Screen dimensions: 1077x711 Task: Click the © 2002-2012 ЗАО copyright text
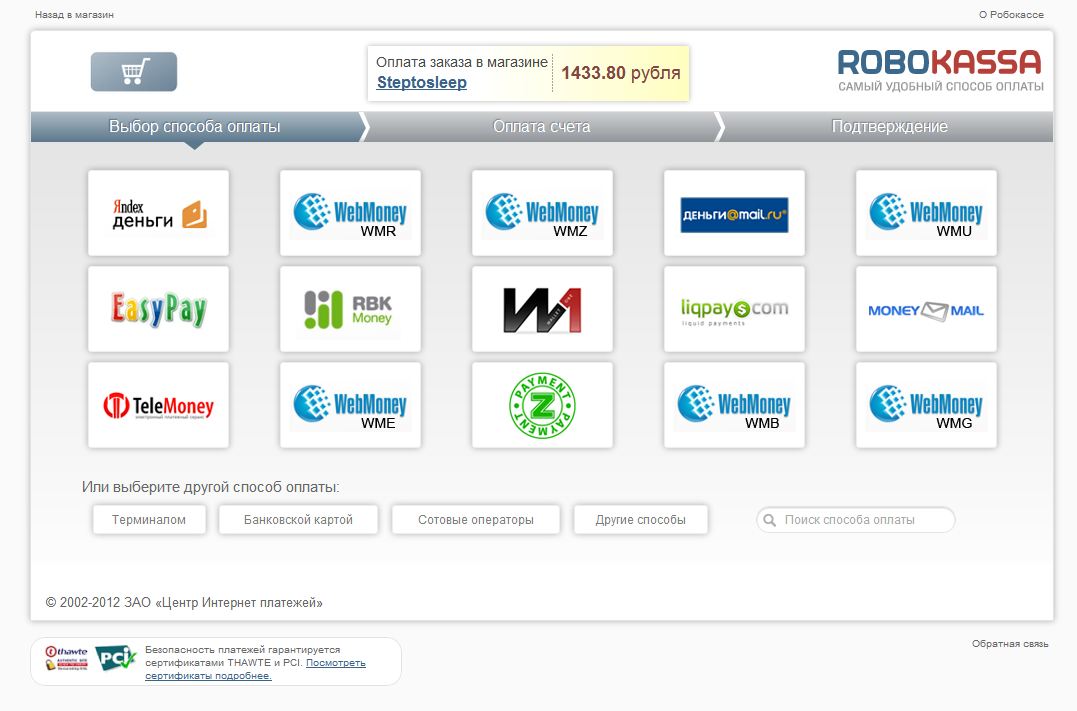coord(184,602)
